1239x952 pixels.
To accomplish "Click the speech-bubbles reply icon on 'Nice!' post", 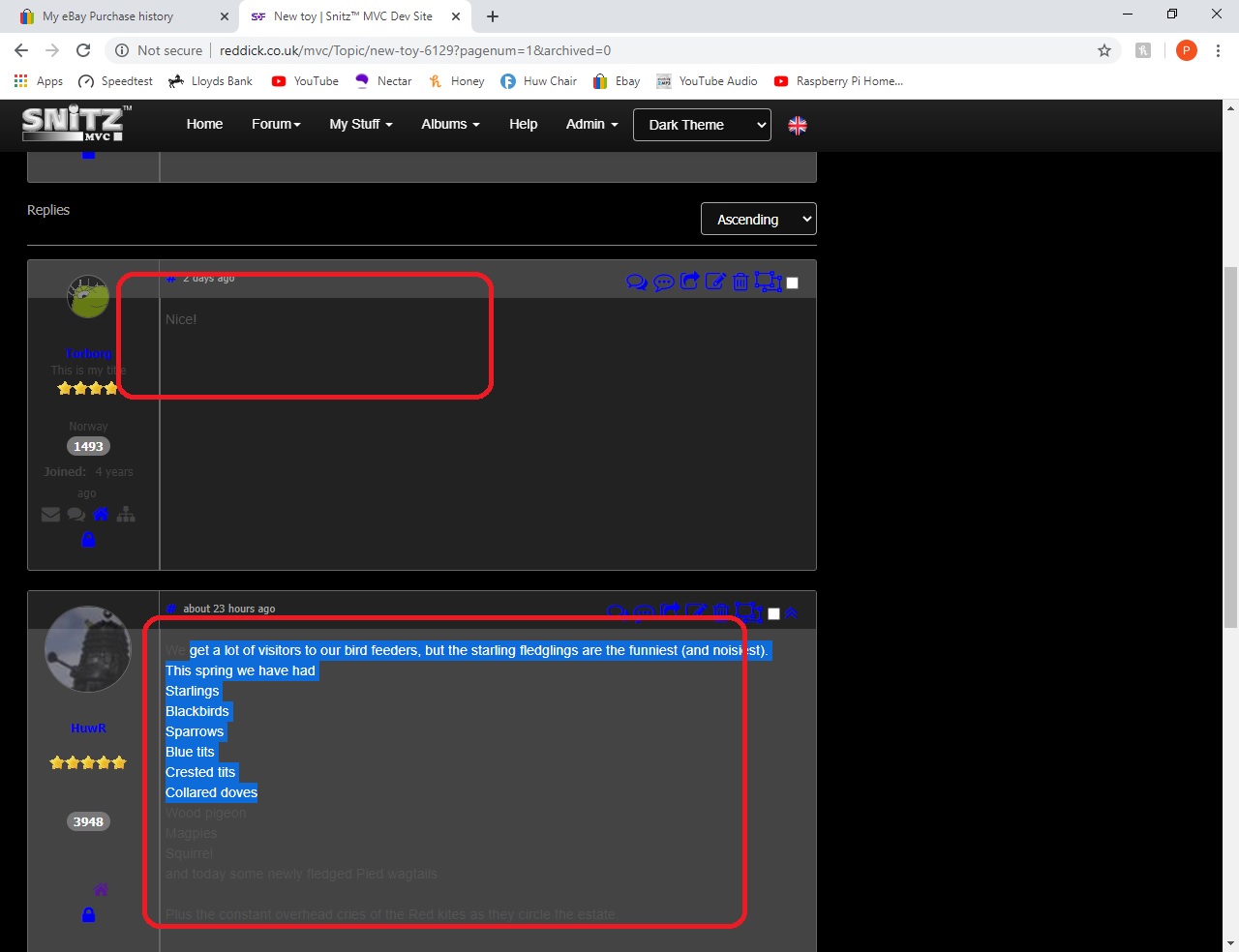I will click(x=637, y=283).
